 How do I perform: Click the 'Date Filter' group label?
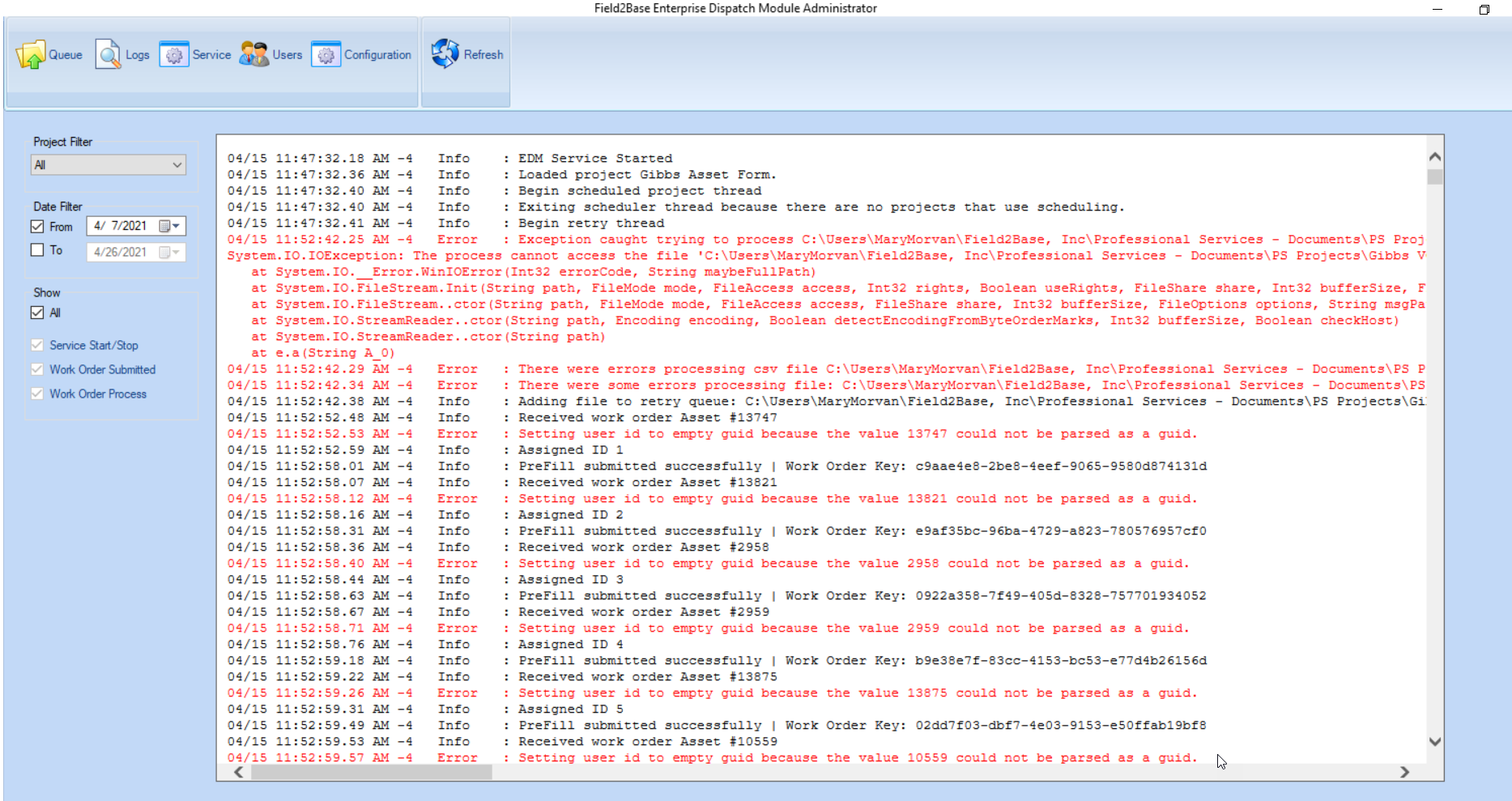tap(57, 207)
